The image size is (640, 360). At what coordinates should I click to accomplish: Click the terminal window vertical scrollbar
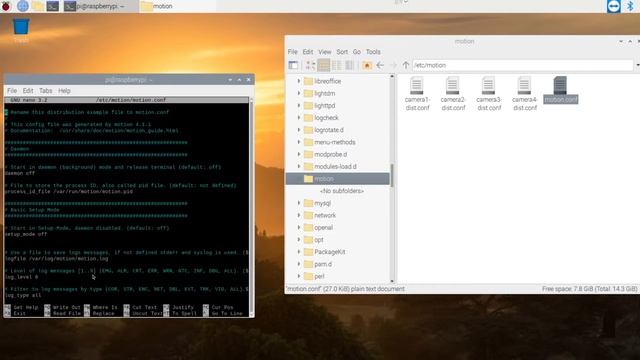click(x=251, y=206)
